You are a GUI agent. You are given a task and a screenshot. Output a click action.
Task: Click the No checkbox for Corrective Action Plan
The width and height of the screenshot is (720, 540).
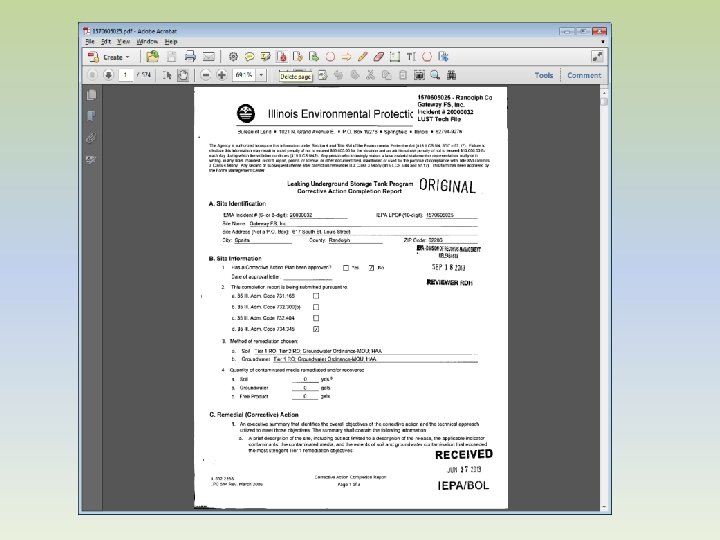coord(371,268)
